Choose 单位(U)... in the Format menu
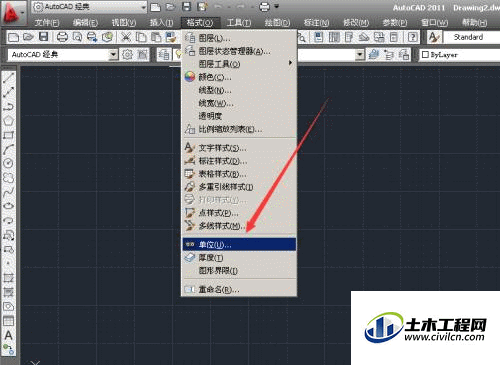This screenshot has width=500, height=365. click(239, 244)
